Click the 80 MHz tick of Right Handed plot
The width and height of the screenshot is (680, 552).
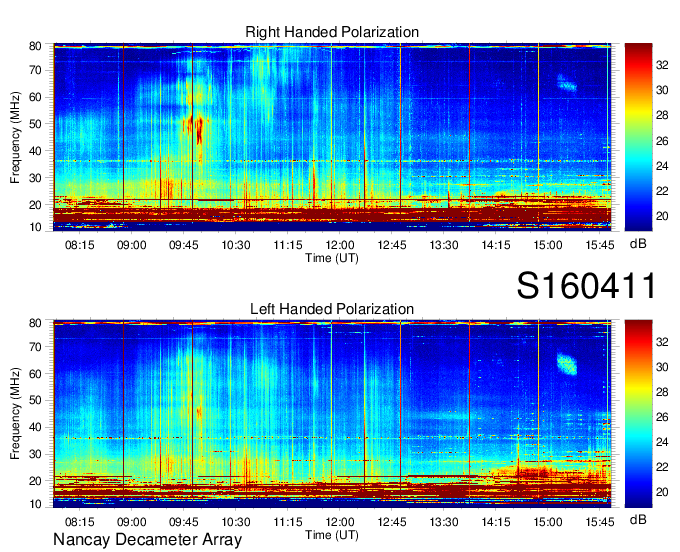tap(36, 46)
